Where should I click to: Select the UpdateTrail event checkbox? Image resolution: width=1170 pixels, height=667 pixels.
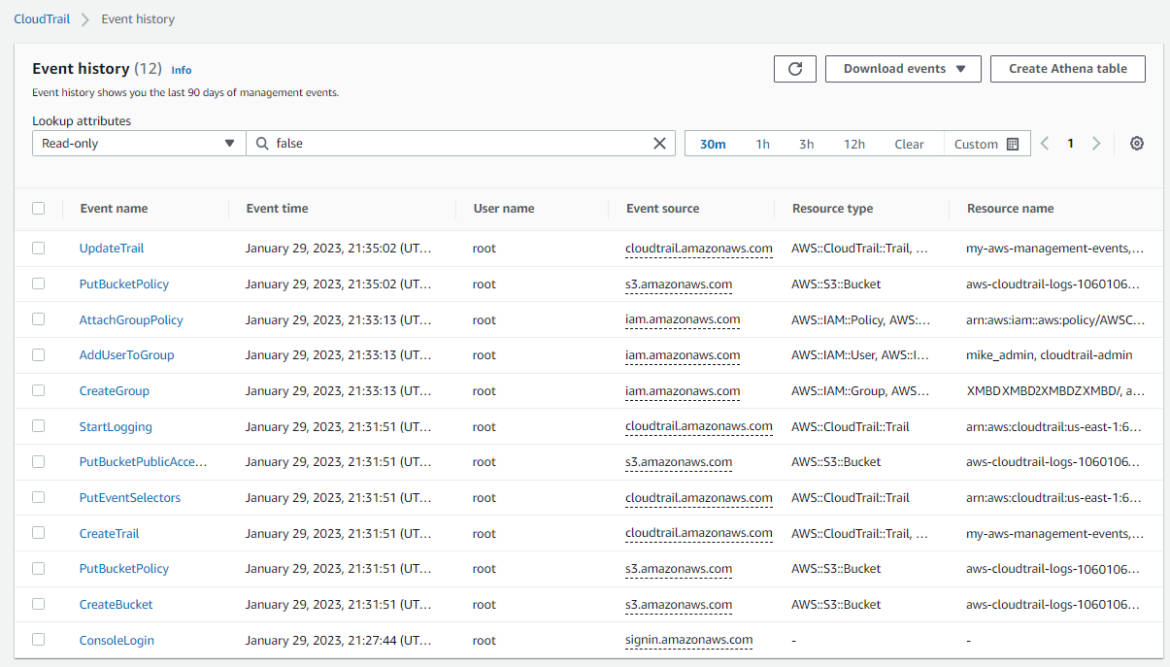[39, 248]
